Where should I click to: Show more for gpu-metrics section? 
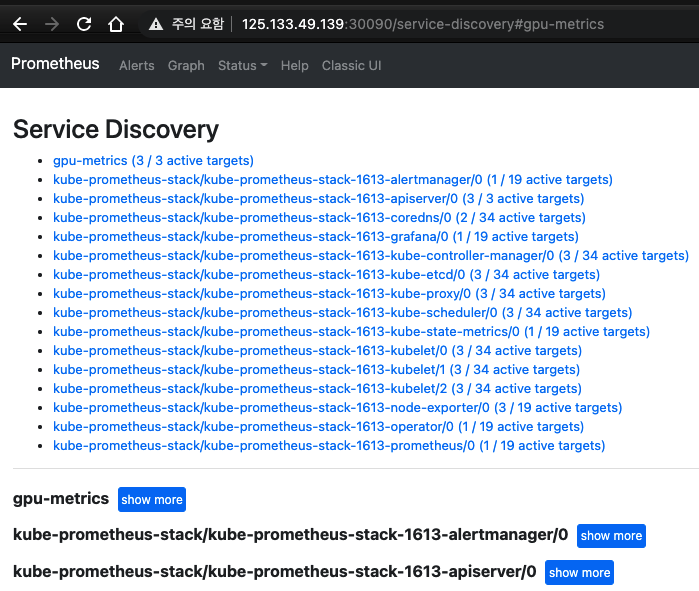coord(152,500)
